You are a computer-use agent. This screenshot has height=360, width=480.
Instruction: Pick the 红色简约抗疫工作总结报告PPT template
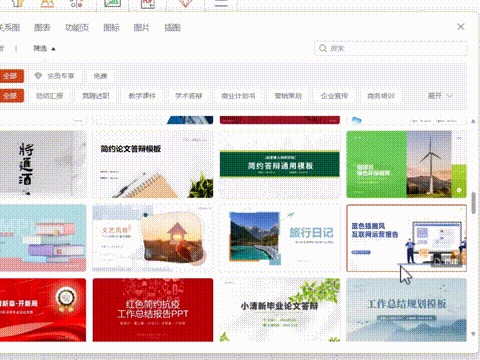click(153, 310)
